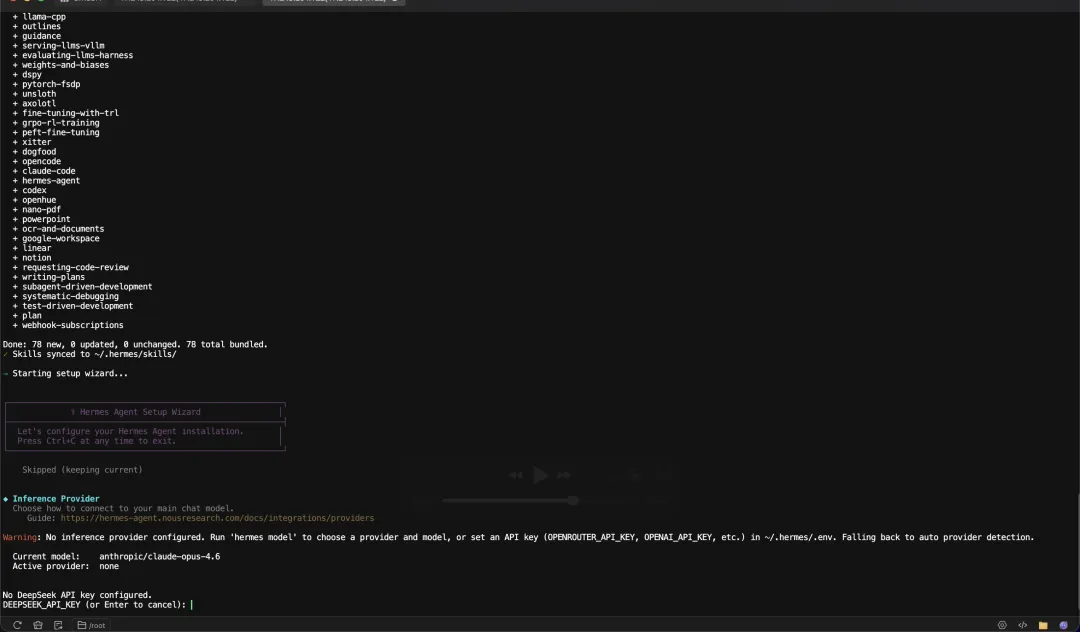Click the 'peft-fine-tuning' line
Image resolution: width=1080 pixels, height=632 pixels.
click(x=56, y=132)
